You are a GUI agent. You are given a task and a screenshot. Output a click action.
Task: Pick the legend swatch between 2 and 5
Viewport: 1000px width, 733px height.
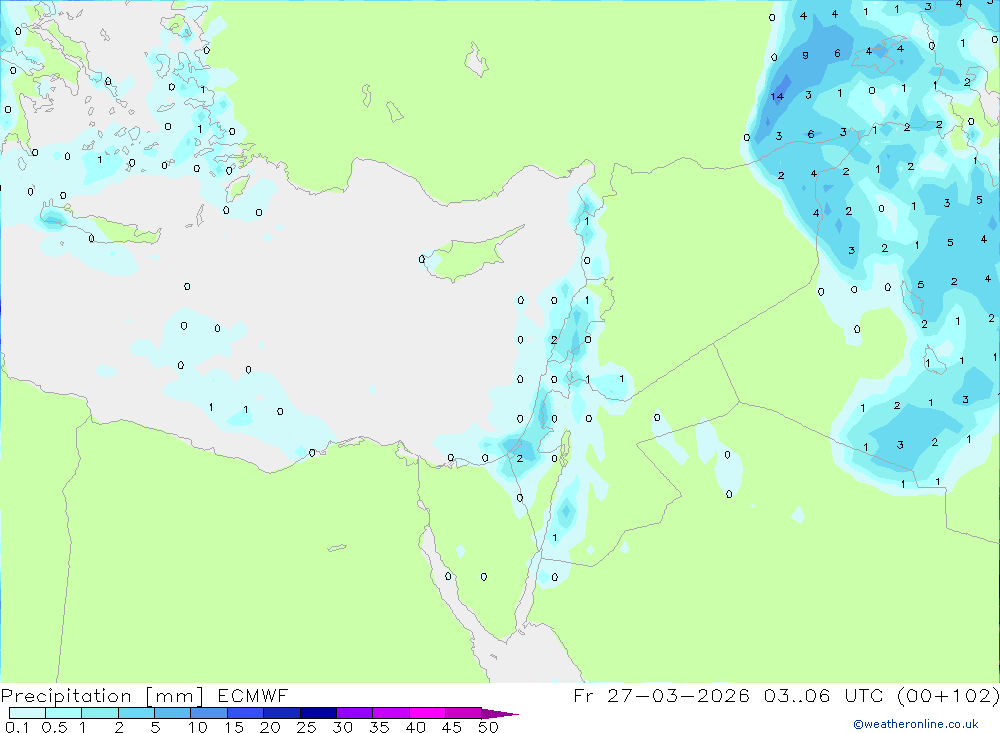point(136,713)
